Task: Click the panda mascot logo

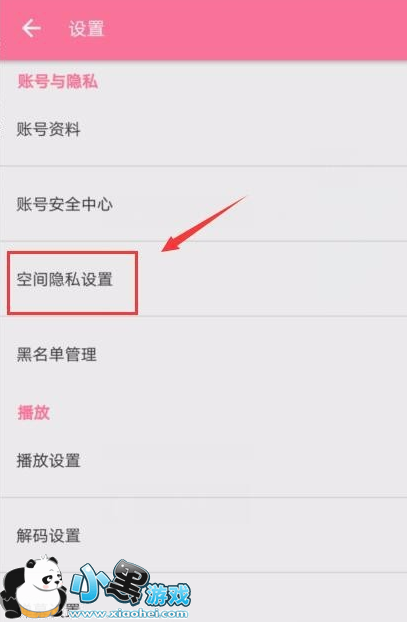Action: 34,588
